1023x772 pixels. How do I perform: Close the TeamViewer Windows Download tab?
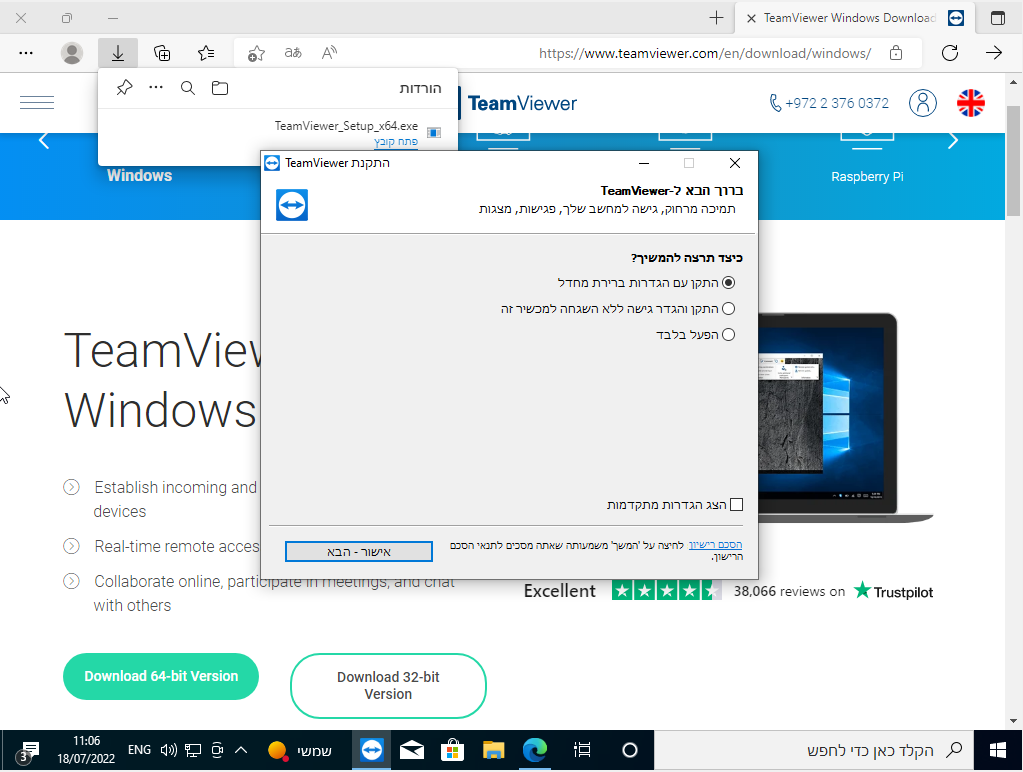(x=751, y=18)
